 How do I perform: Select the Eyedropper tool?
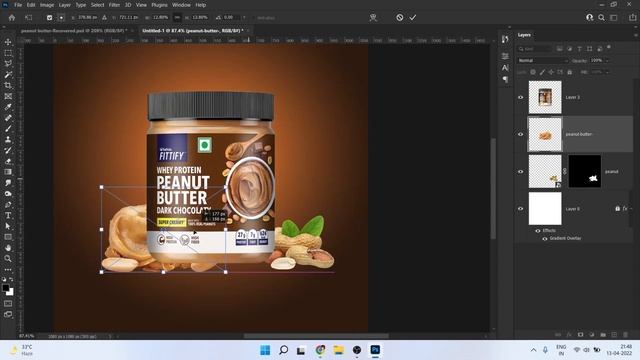pos(8,107)
